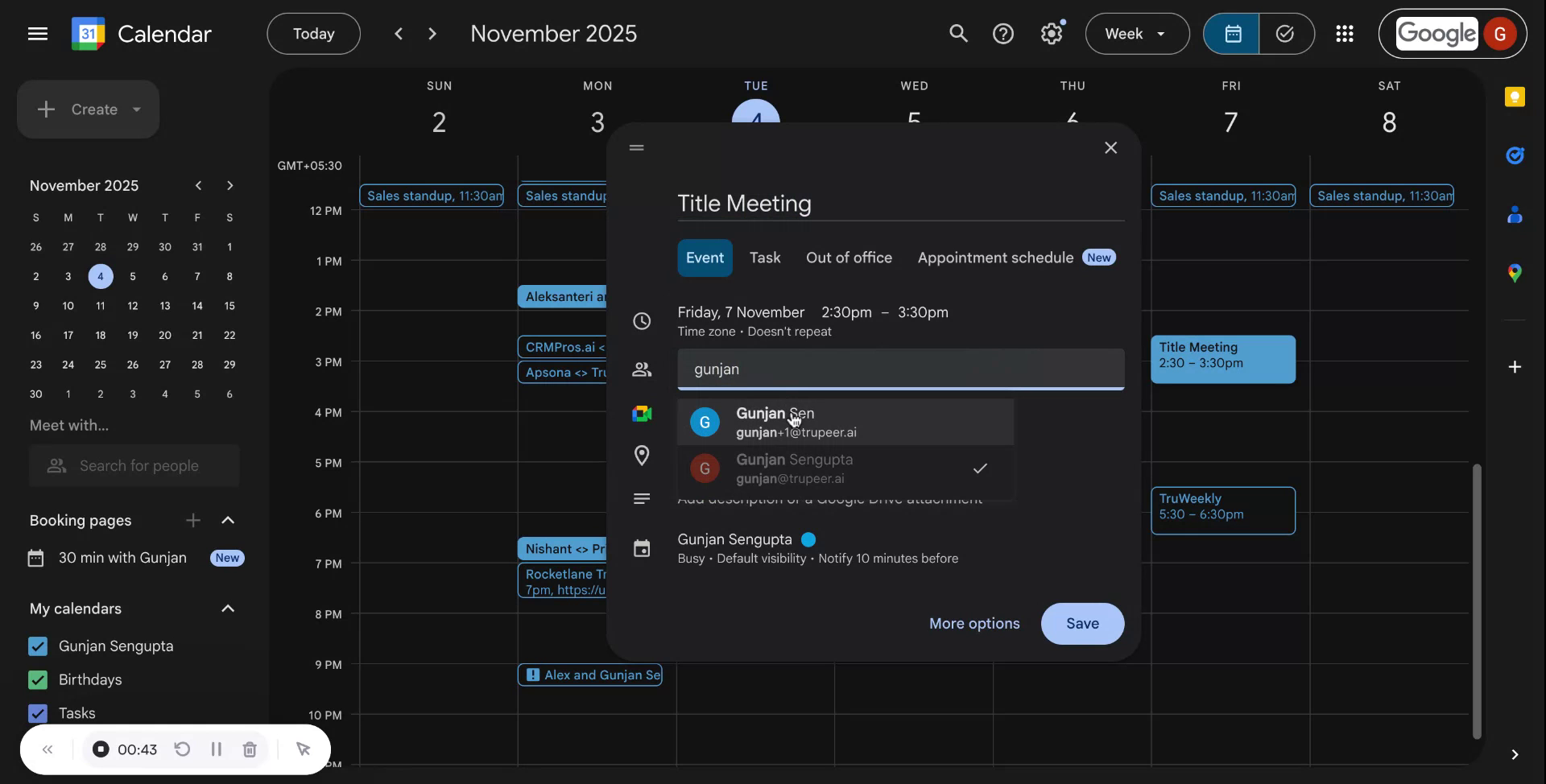Open the Google Keep side panel
Screen dimensions: 1546x784
(1515, 97)
